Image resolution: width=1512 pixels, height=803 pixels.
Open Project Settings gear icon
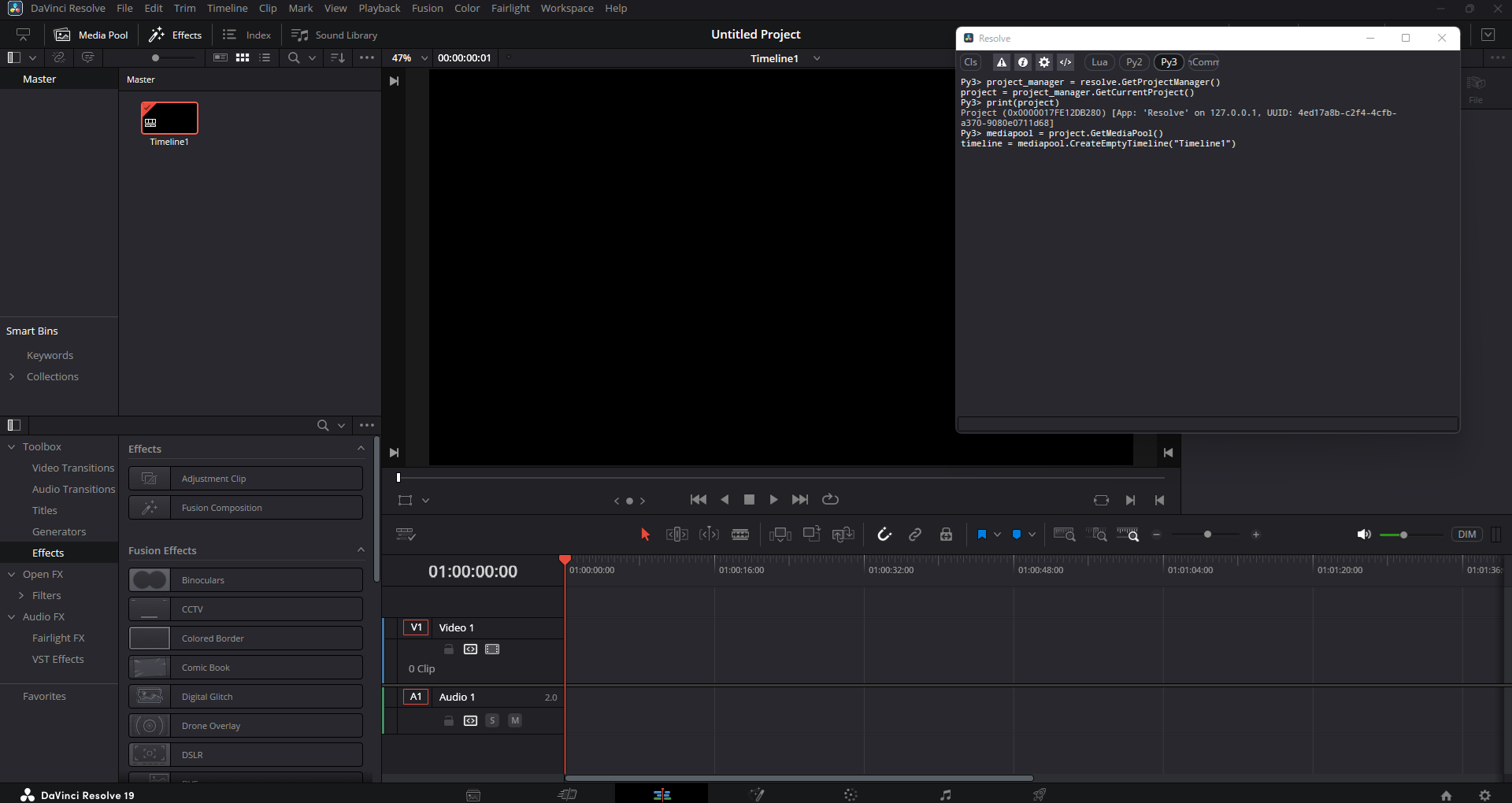(1485, 795)
